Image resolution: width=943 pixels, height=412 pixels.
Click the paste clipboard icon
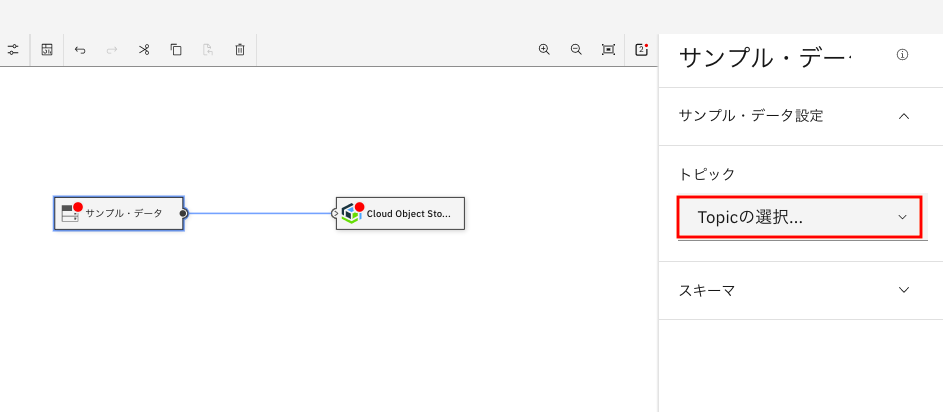click(x=207, y=50)
